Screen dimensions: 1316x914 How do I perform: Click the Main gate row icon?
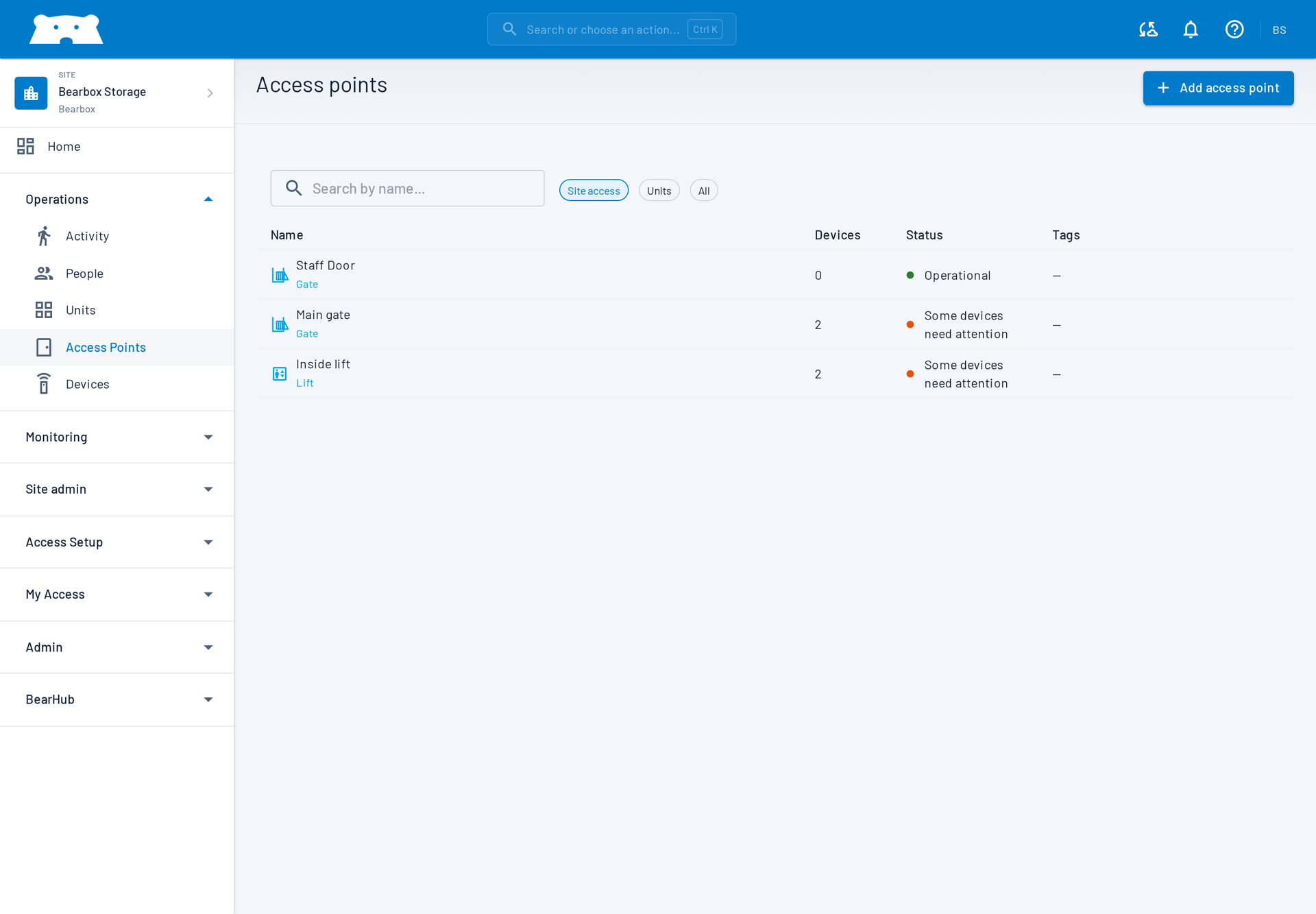[x=280, y=324]
